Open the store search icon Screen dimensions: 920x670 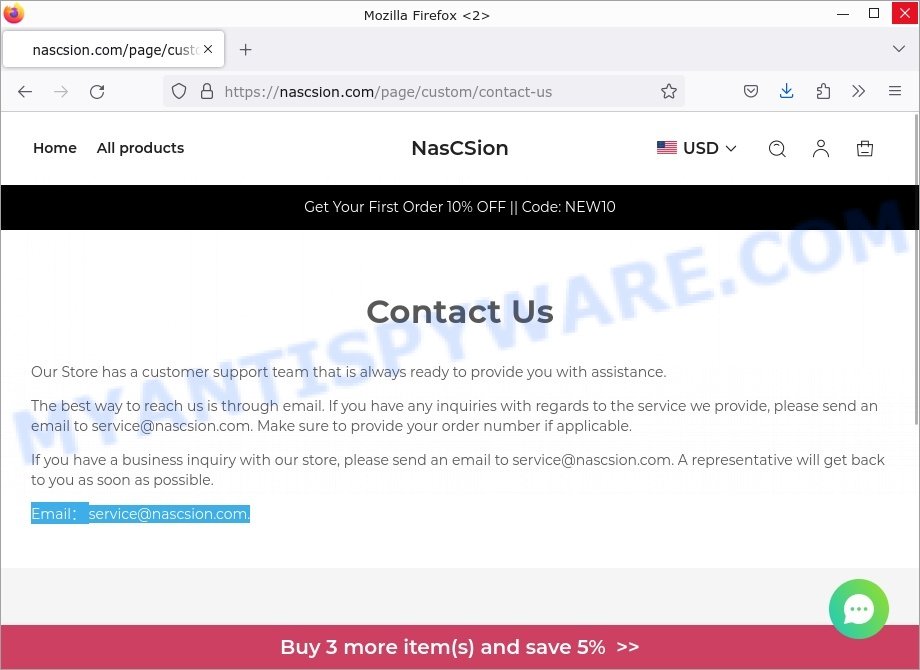(x=777, y=148)
